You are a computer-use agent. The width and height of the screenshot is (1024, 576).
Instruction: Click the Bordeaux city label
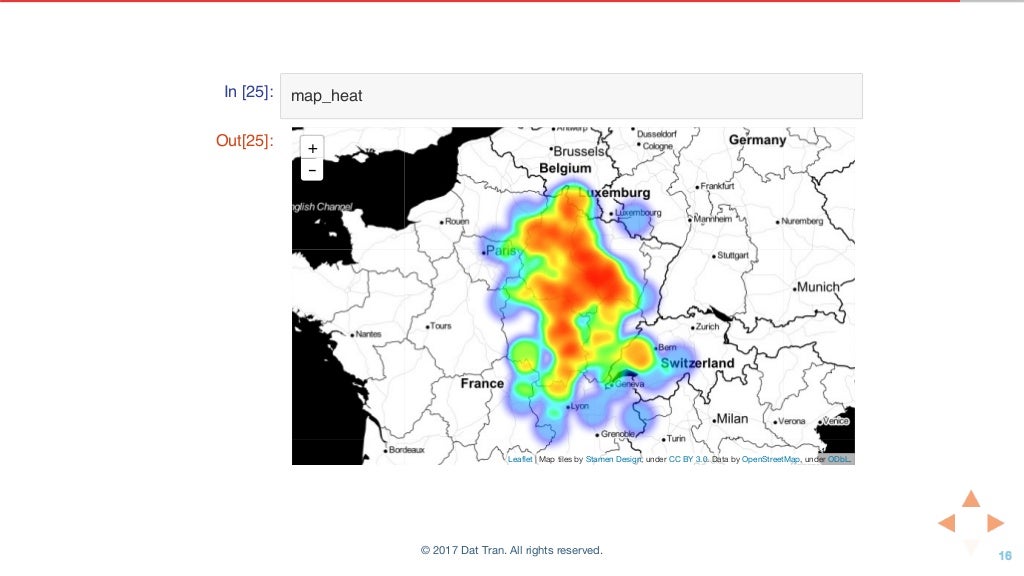(x=406, y=450)
